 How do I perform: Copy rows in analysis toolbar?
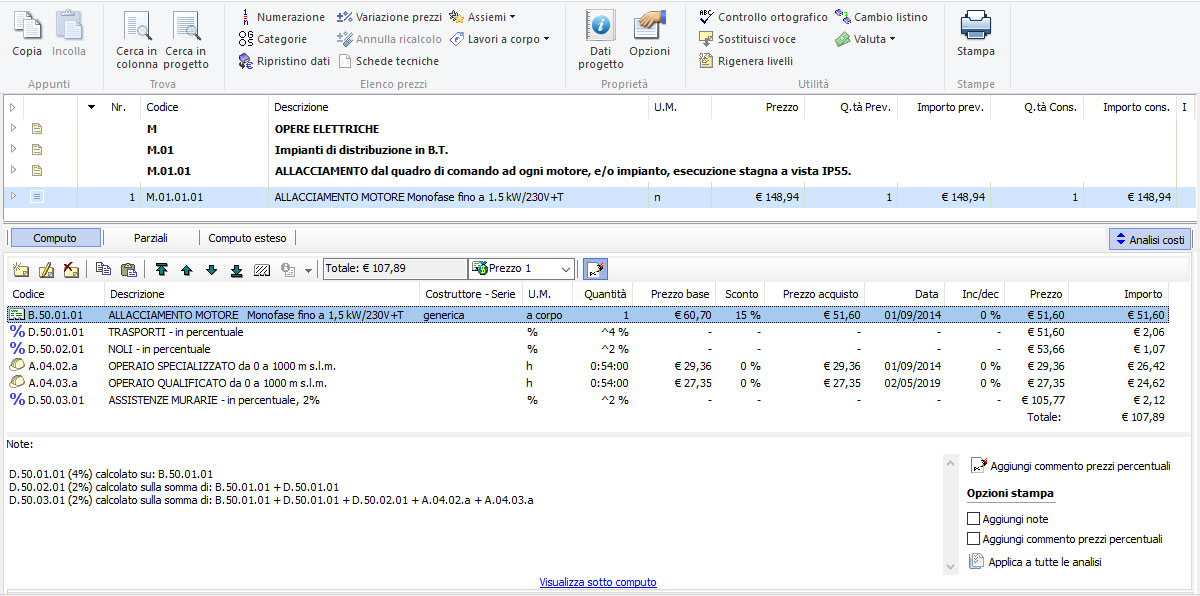[x=103, y=269]
